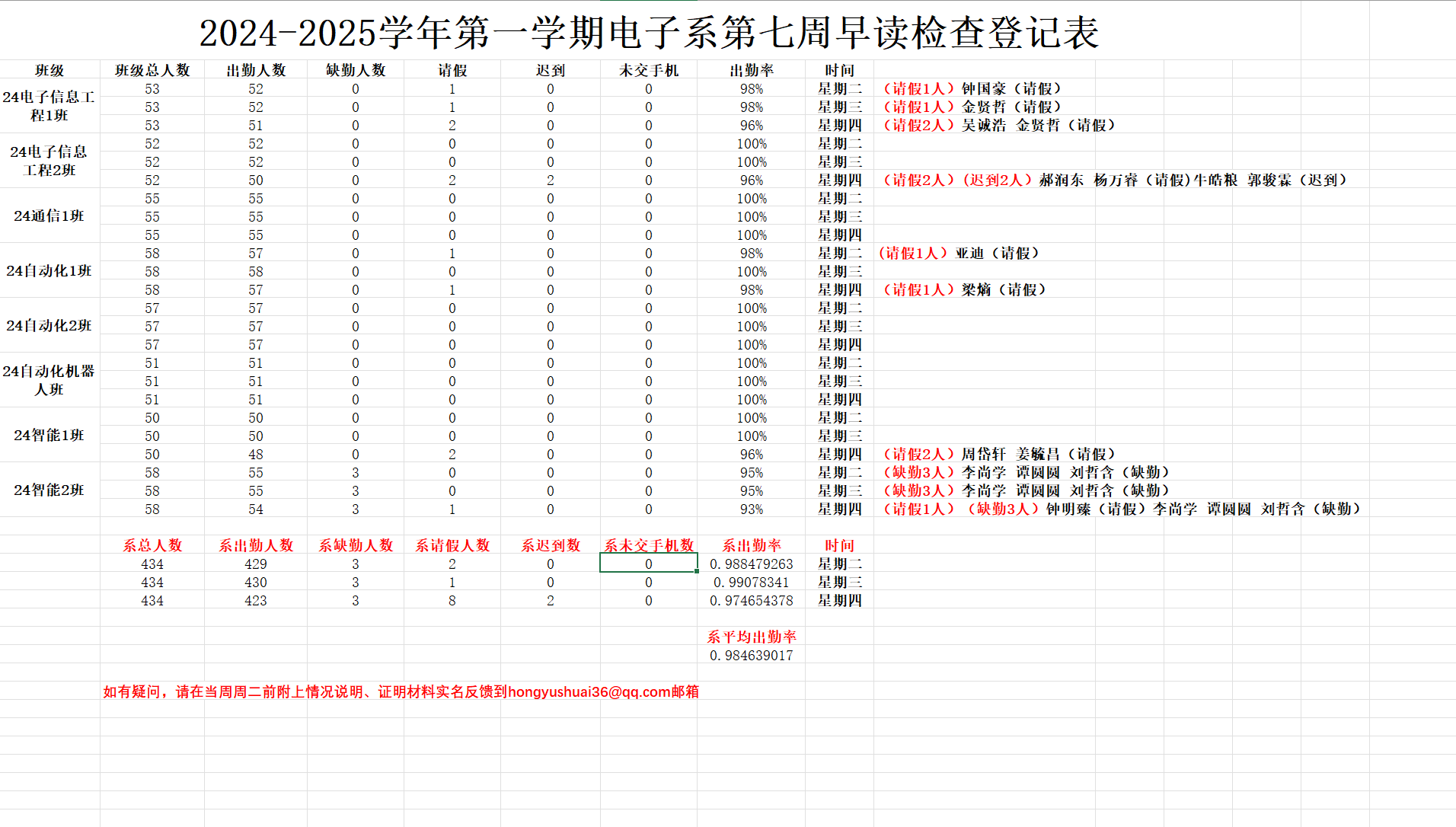Click the red feedback note with hongyushuai36@qq.com
This screenshot has height=827, width=1456.
coord(401,692)
